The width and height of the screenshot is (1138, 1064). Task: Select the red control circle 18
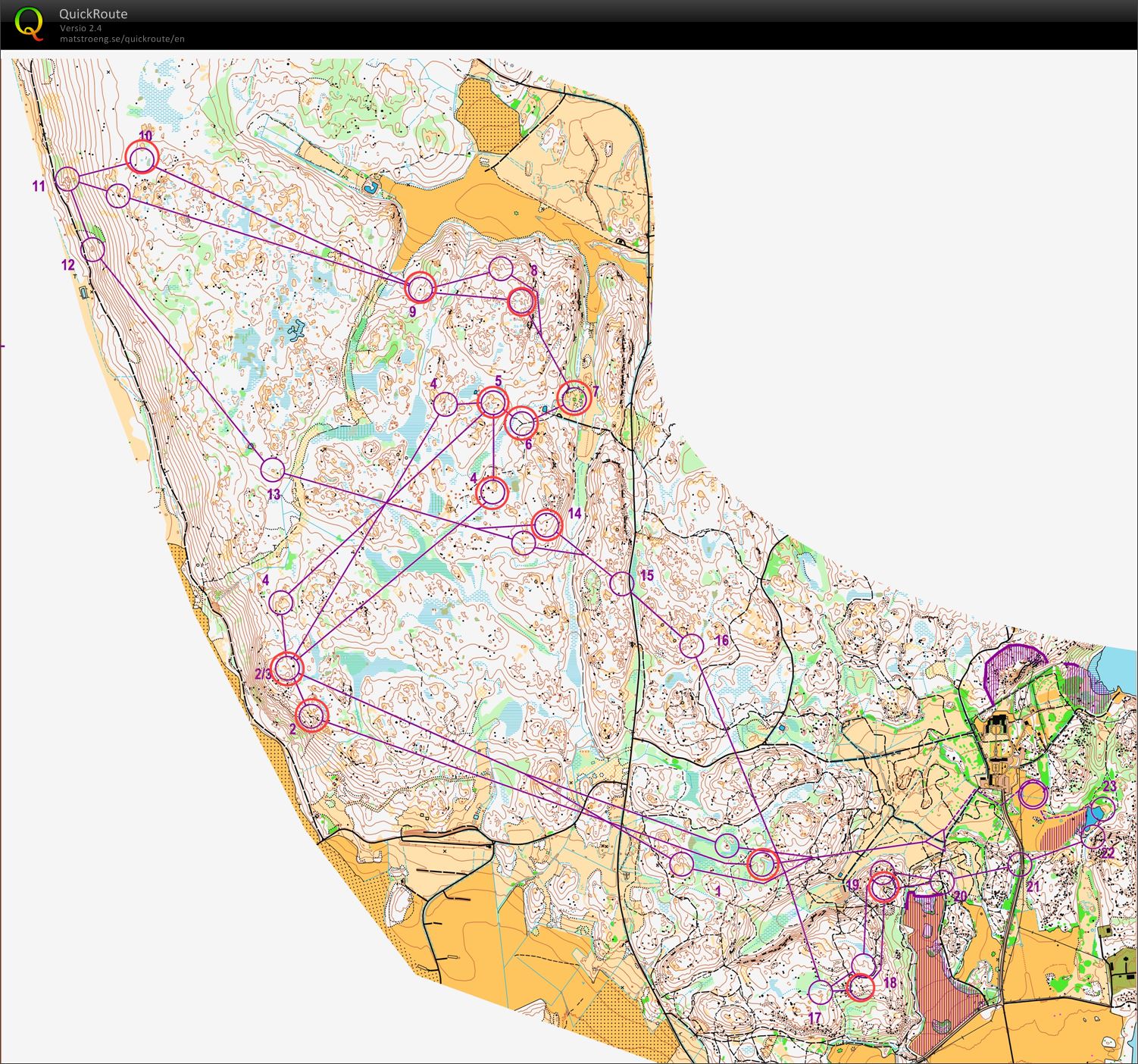(860, 987)
